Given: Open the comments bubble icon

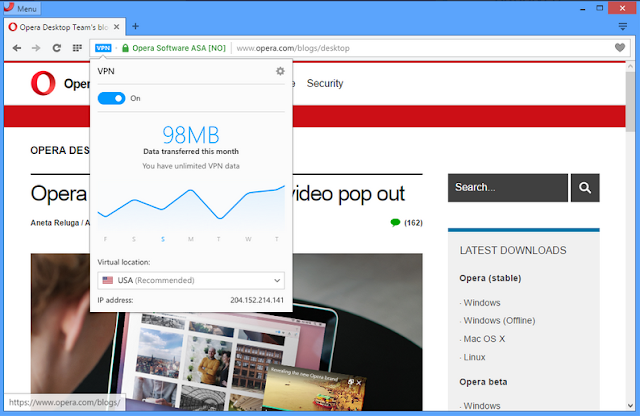Looking at the screenshot, I should (395, 222).
